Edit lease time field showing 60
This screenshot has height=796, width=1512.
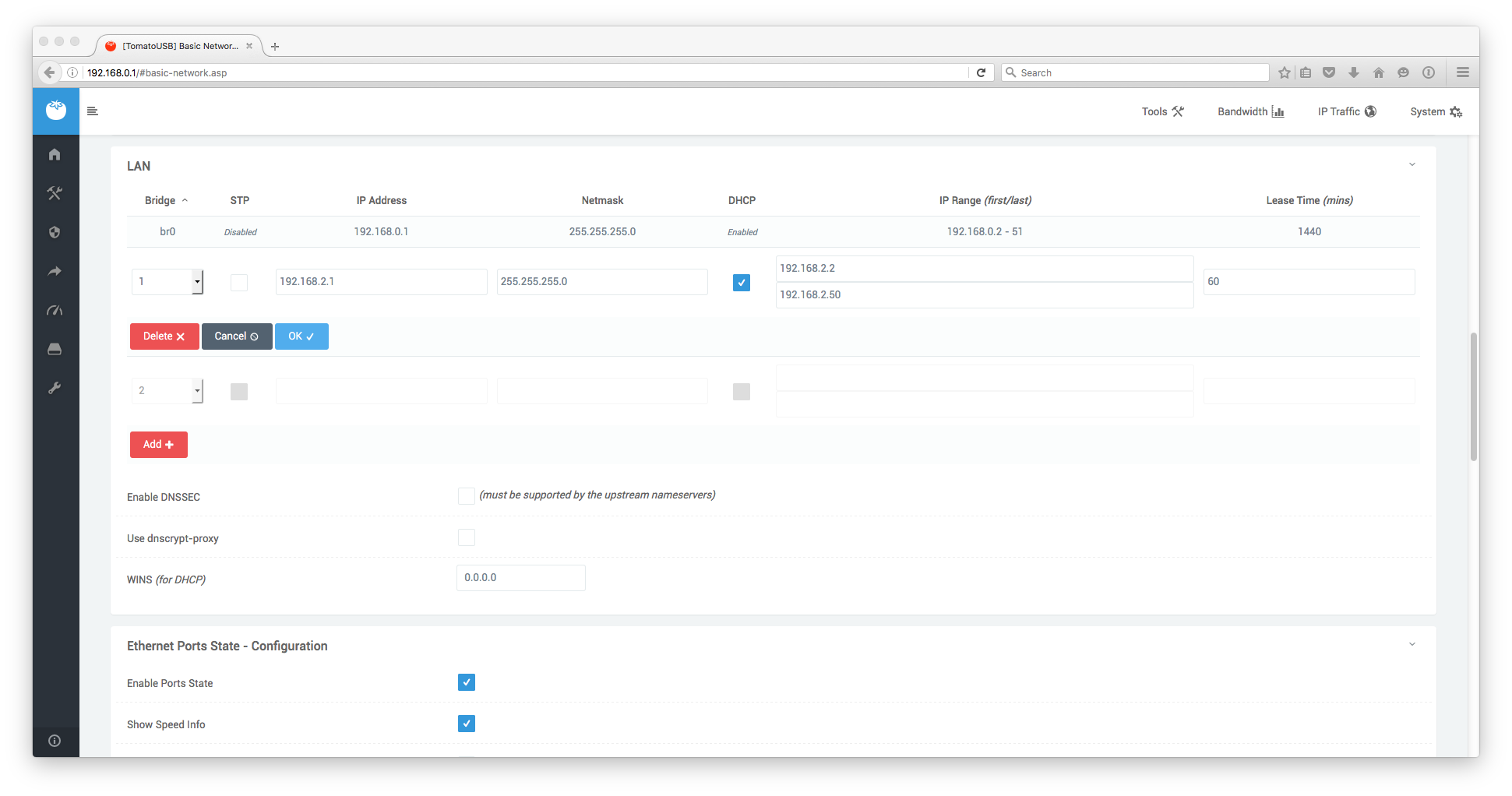(1309, 282)
